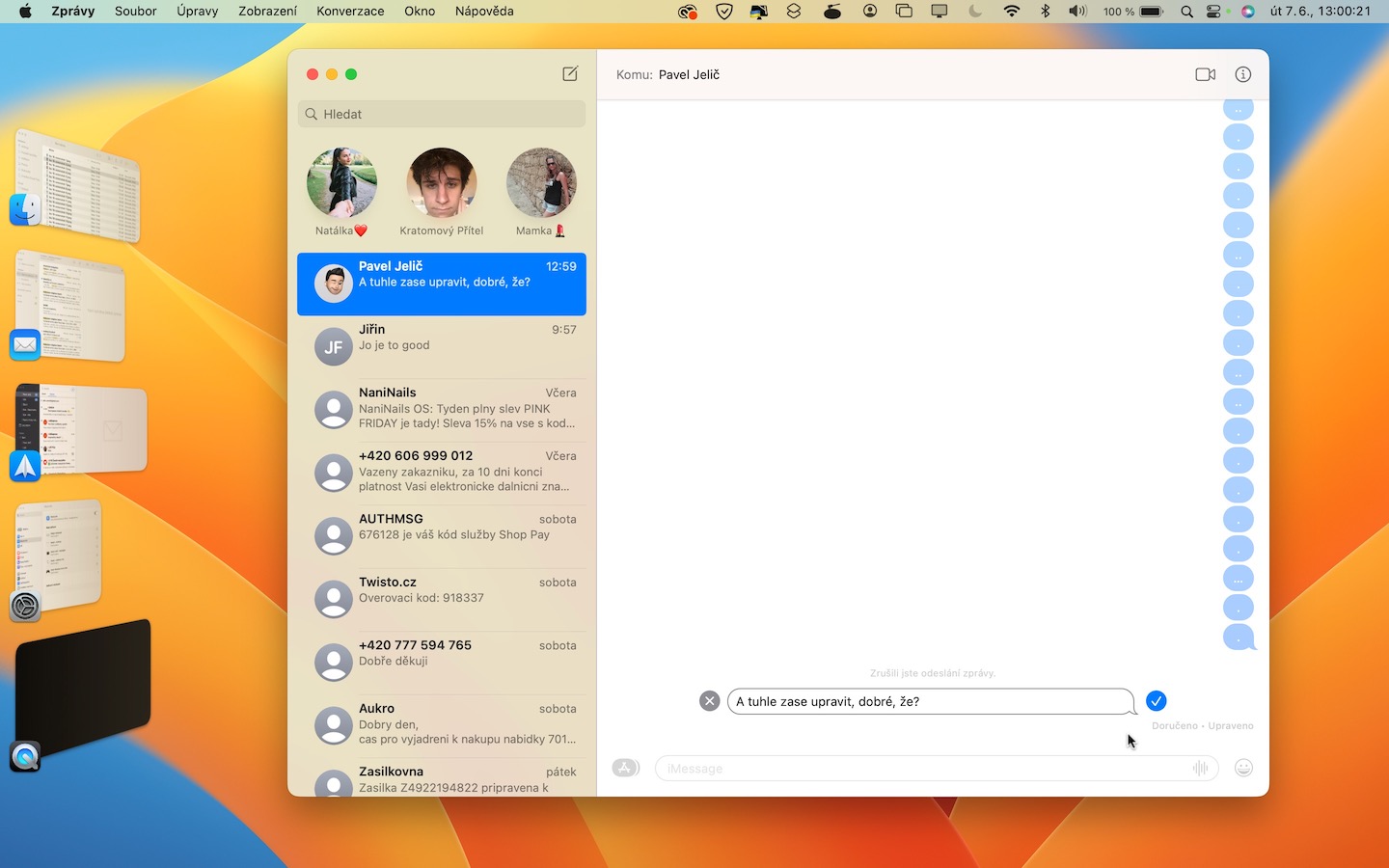
Task: Open the user account menu bar icon
Action: (870, 12)
